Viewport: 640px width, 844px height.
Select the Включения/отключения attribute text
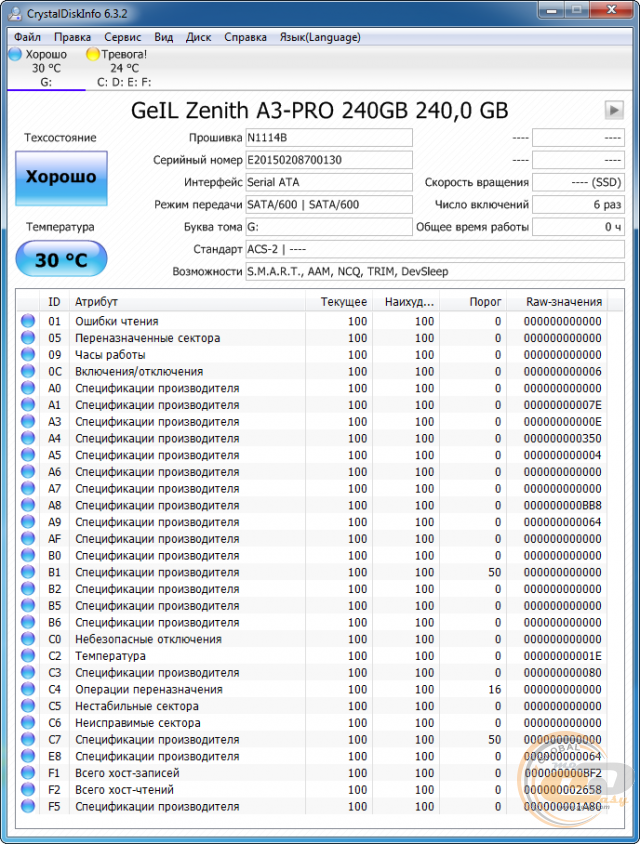tap(139, 371)
